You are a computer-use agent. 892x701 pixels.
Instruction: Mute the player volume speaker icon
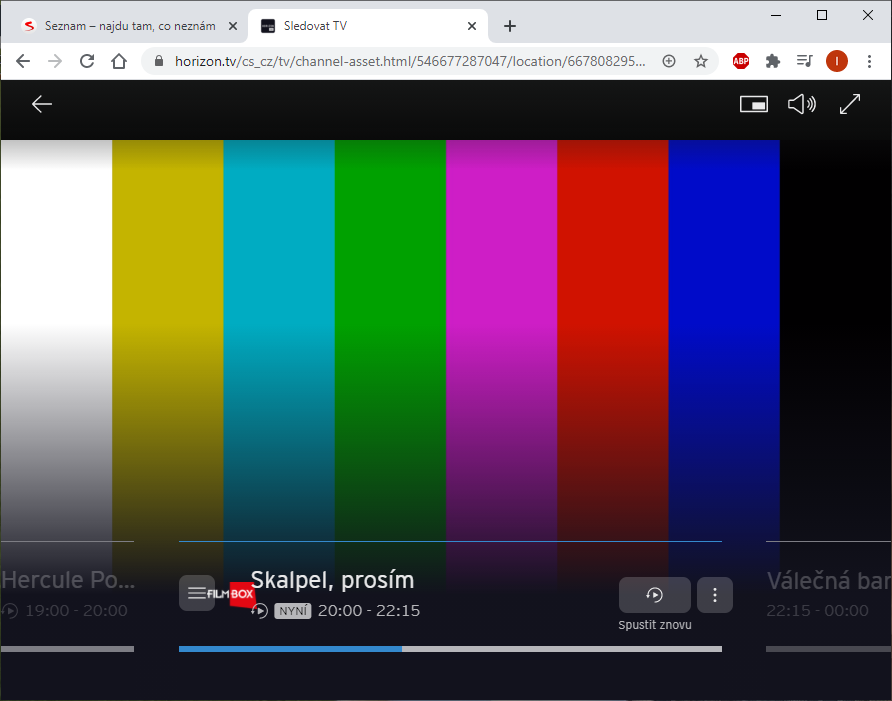pos(802,104)
